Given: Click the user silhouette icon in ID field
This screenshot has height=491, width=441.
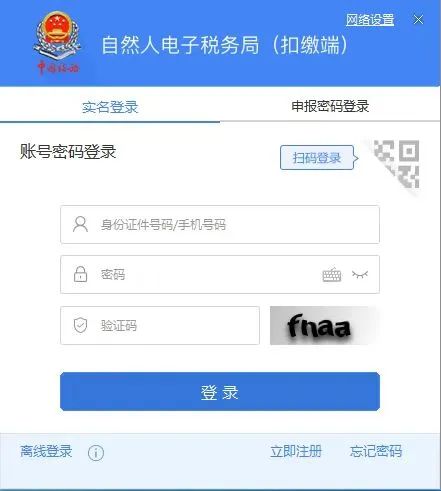Looking at the screenshot, I should coord(80,224).
